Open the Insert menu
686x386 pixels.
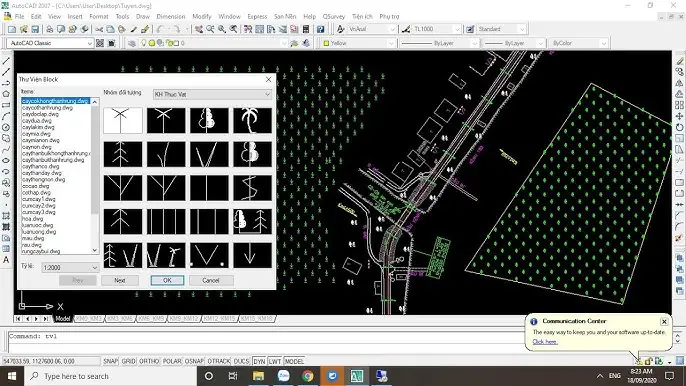pos(75,17)
